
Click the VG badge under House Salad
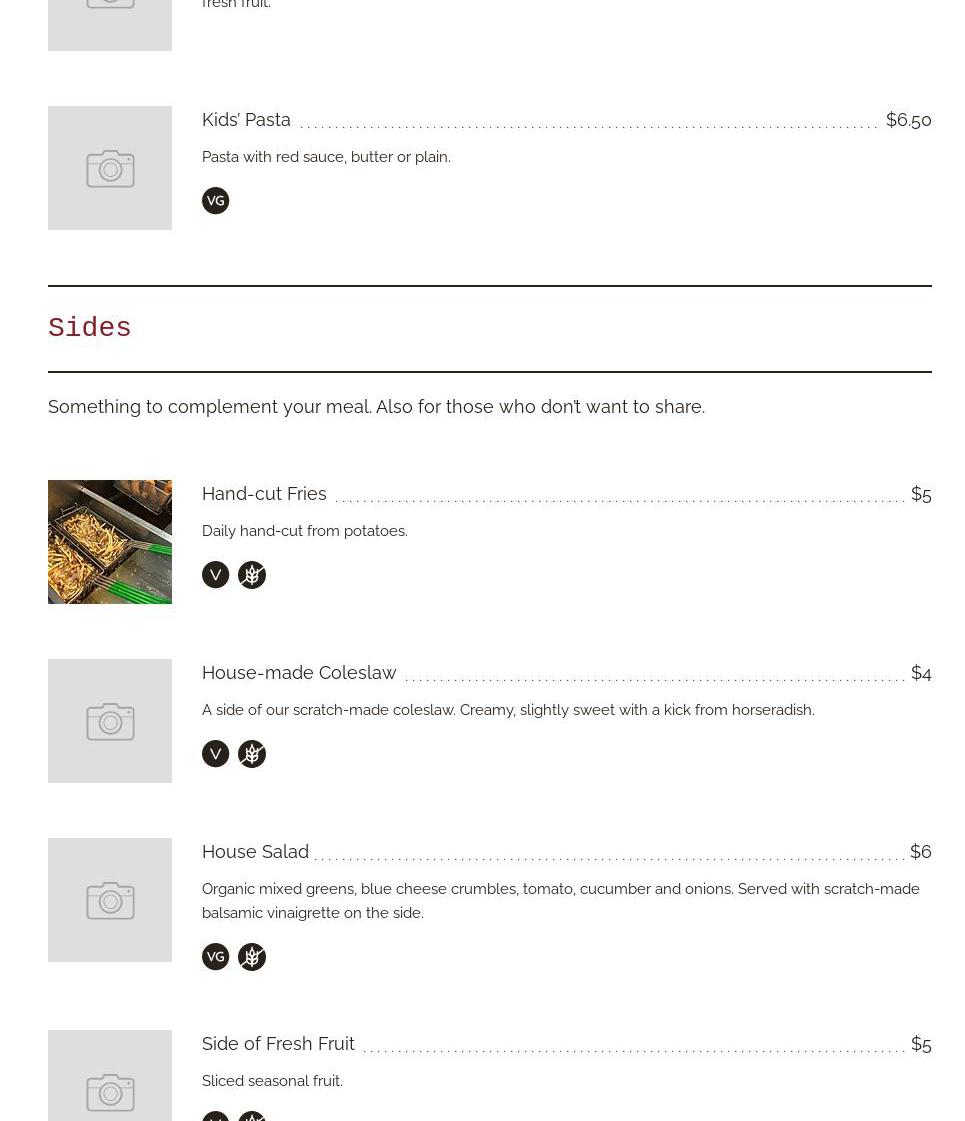[x=215, y=957]
